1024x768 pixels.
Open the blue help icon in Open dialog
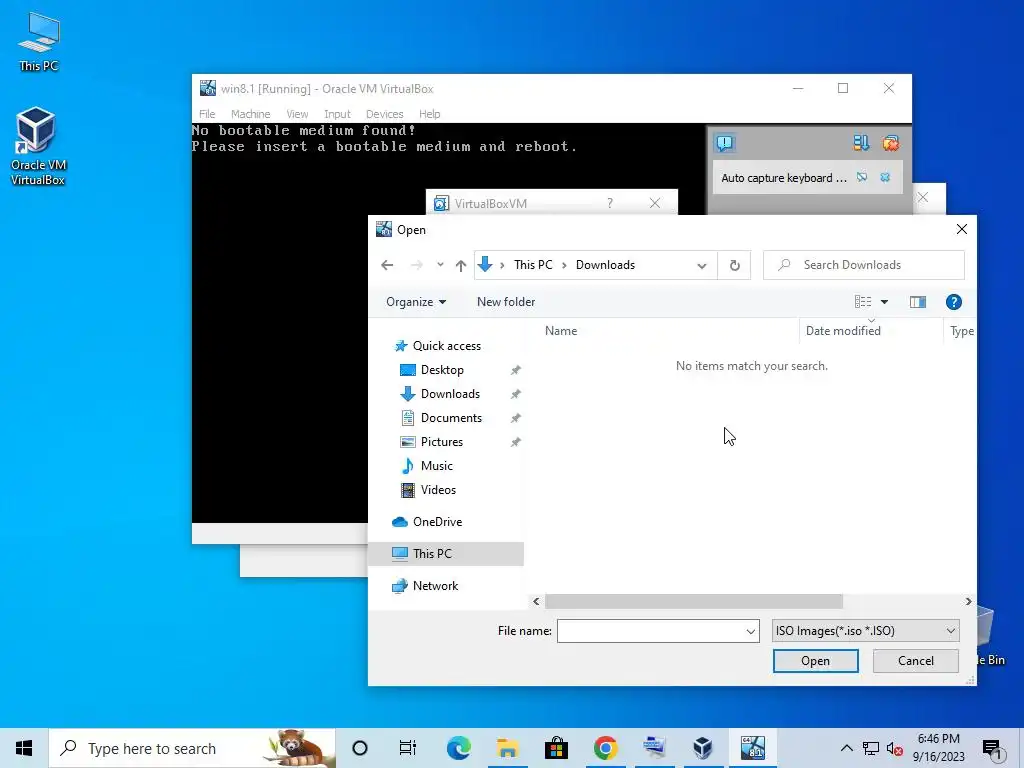click(953, 302)
